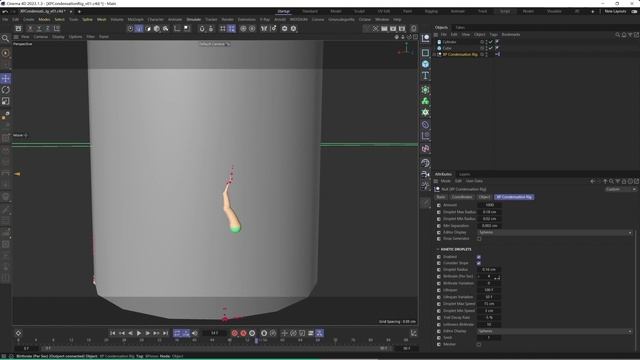Switch to the Layers tab in Attributes
Viewport: 640px width, 360px height.
464,174
